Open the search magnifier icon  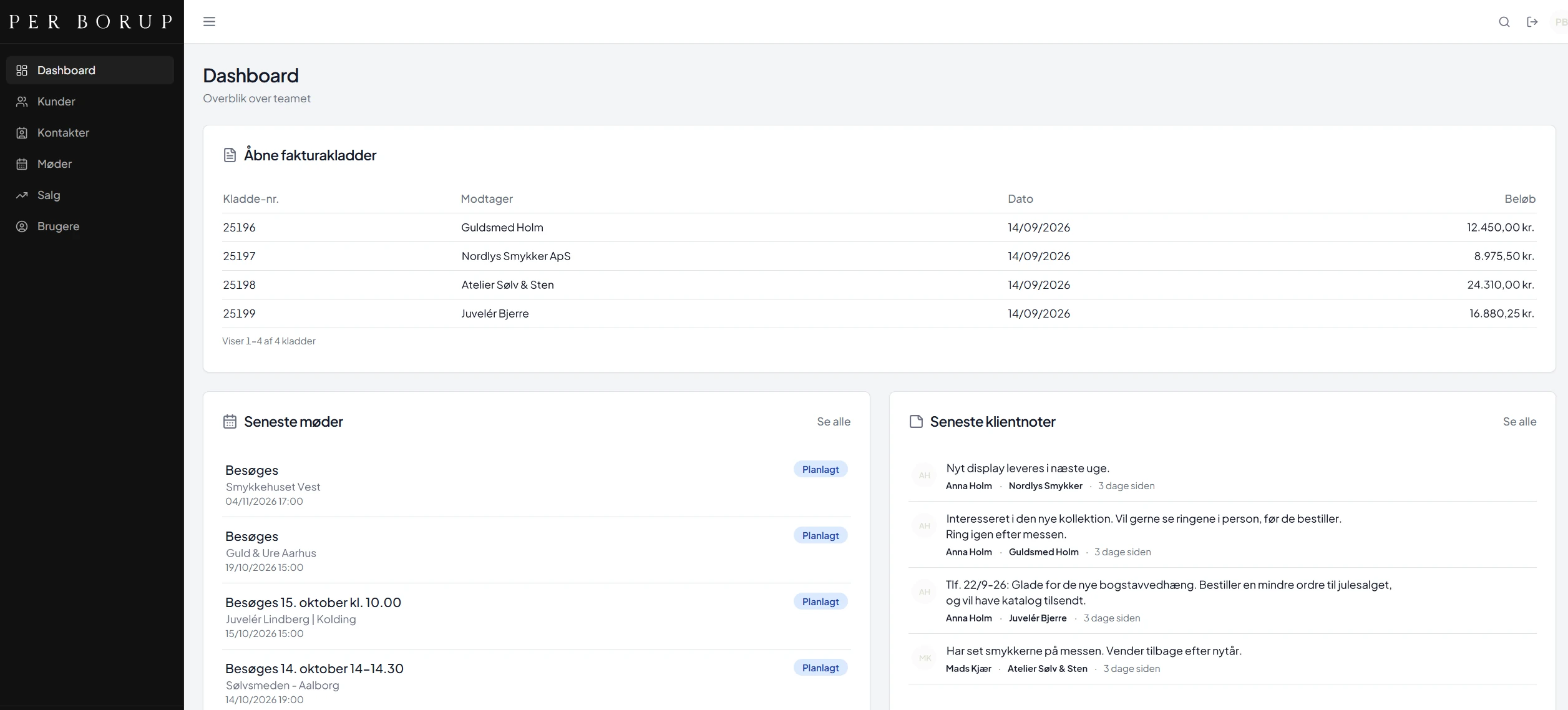1504,22
